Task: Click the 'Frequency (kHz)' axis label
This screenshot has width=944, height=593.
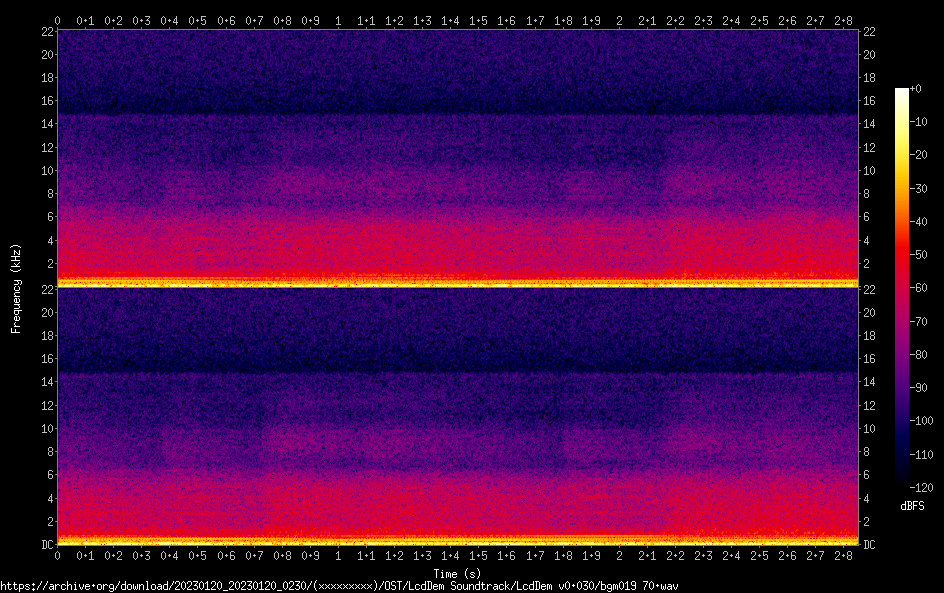Action: coord(16,288)
